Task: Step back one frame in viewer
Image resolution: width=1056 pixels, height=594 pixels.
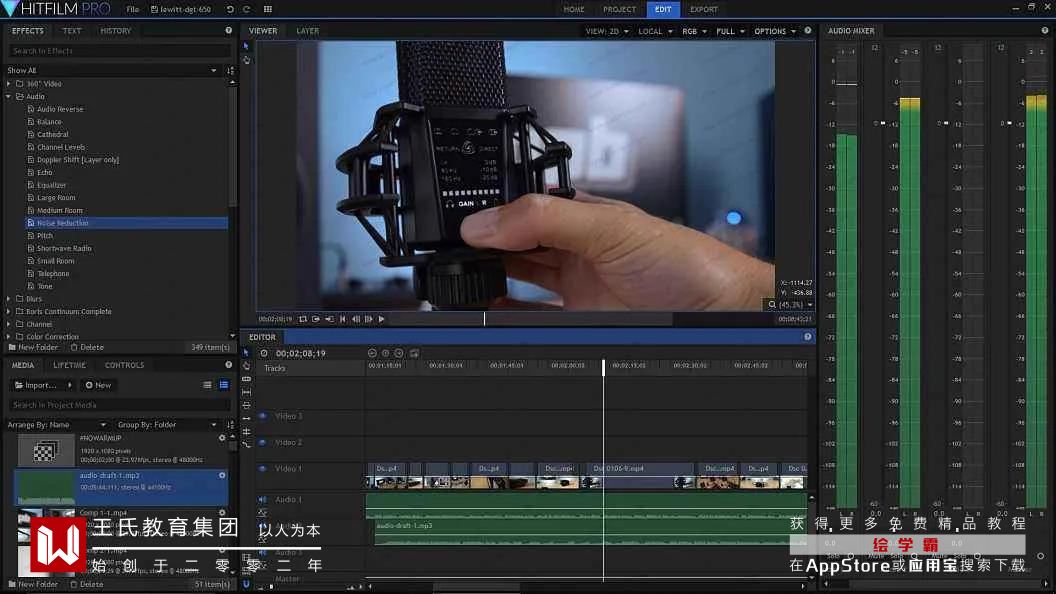Action: (356, 319)
